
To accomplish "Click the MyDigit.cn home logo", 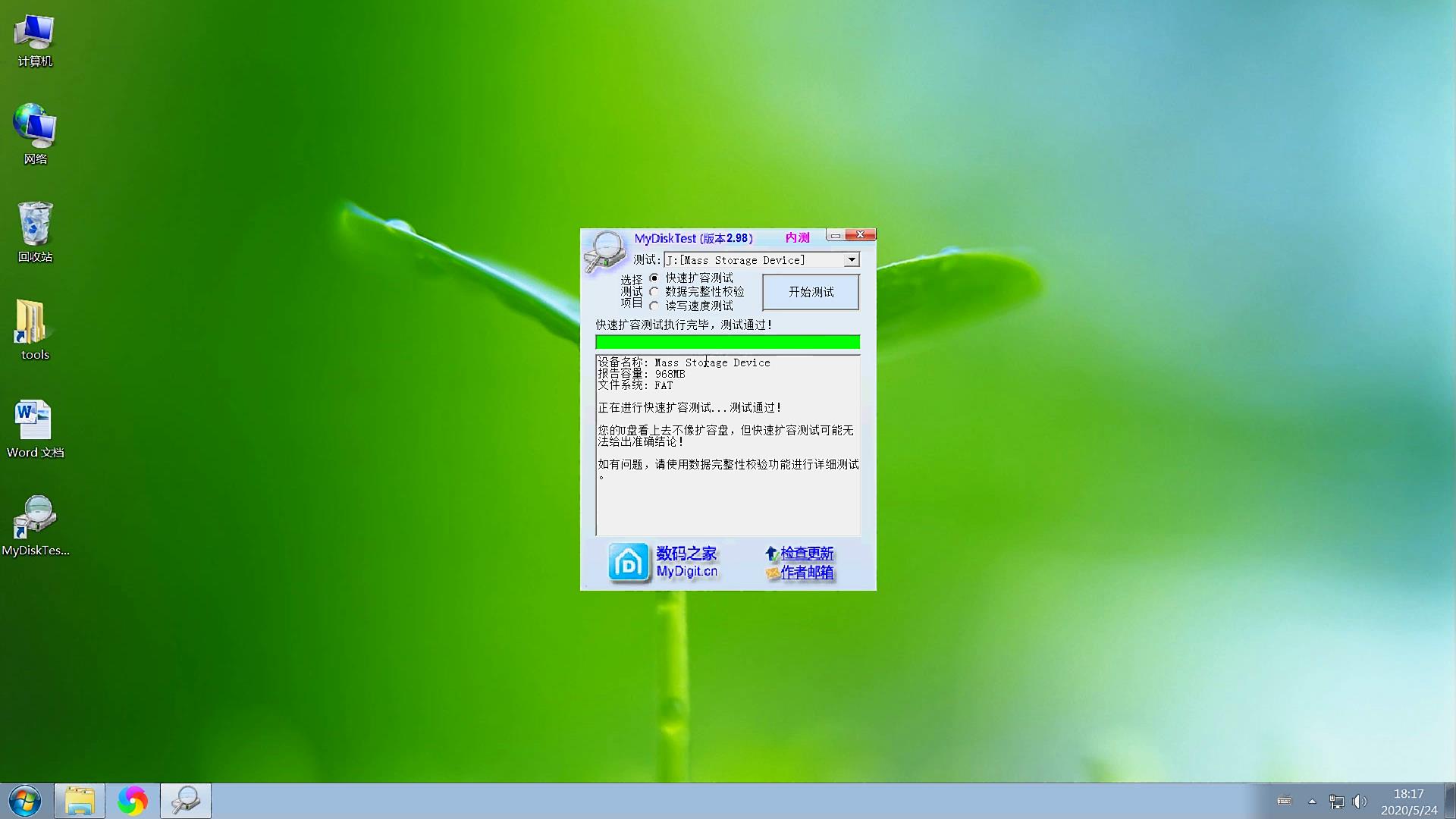I will click(x=628, y=562).
